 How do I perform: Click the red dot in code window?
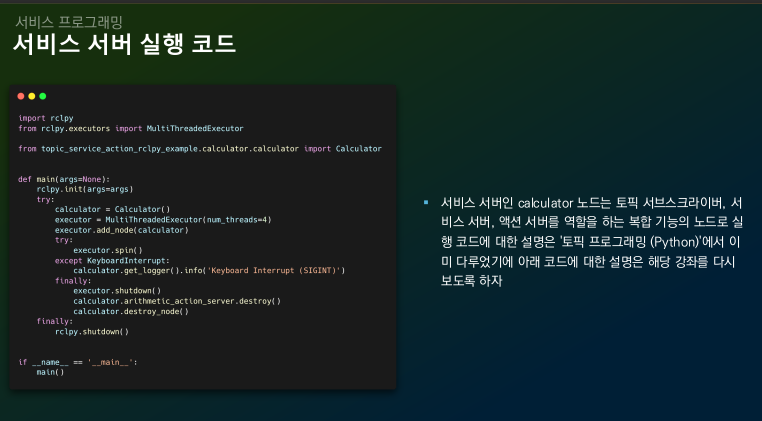tap(21, 96)
